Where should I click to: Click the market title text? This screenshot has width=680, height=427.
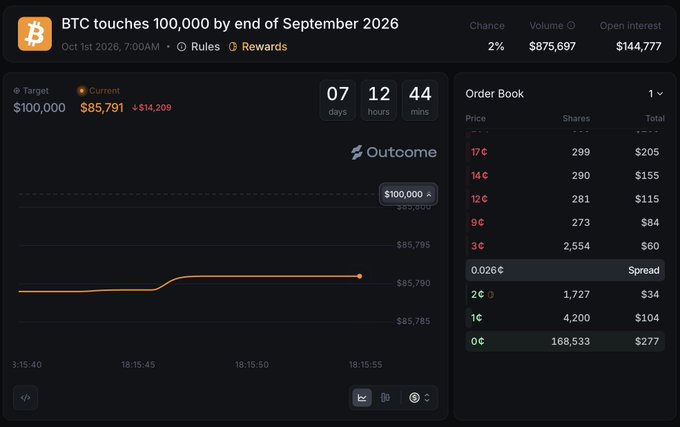pyautogui.click(x=230, y=24)
